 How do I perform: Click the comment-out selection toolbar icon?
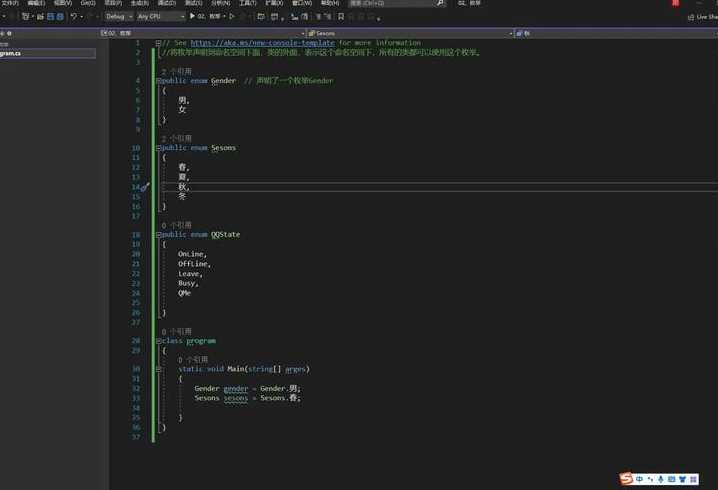(x=319, y=16)
